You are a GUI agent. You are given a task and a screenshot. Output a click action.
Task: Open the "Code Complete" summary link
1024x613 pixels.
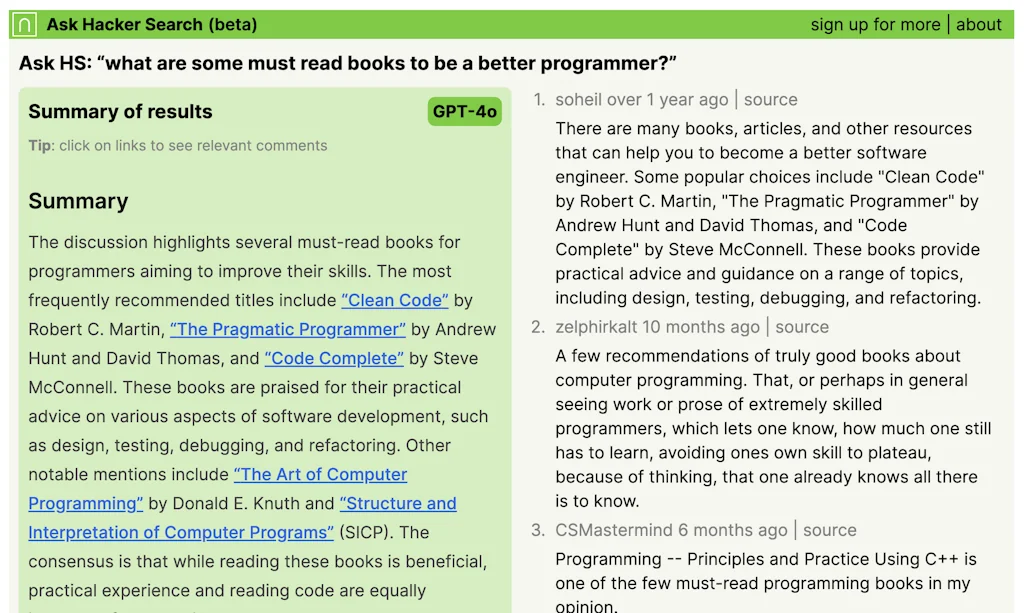334,358
